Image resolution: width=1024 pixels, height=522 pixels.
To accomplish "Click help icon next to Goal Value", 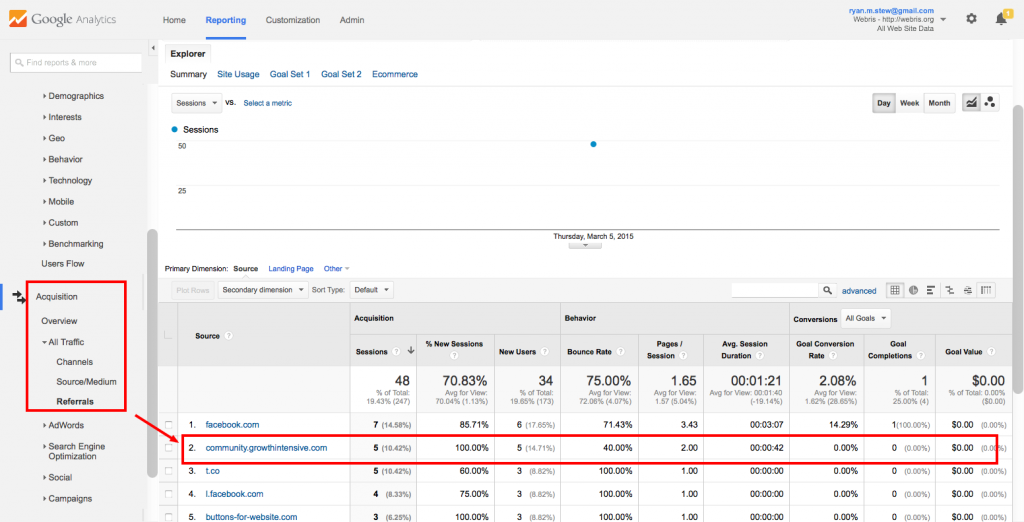I will [991, 351].
